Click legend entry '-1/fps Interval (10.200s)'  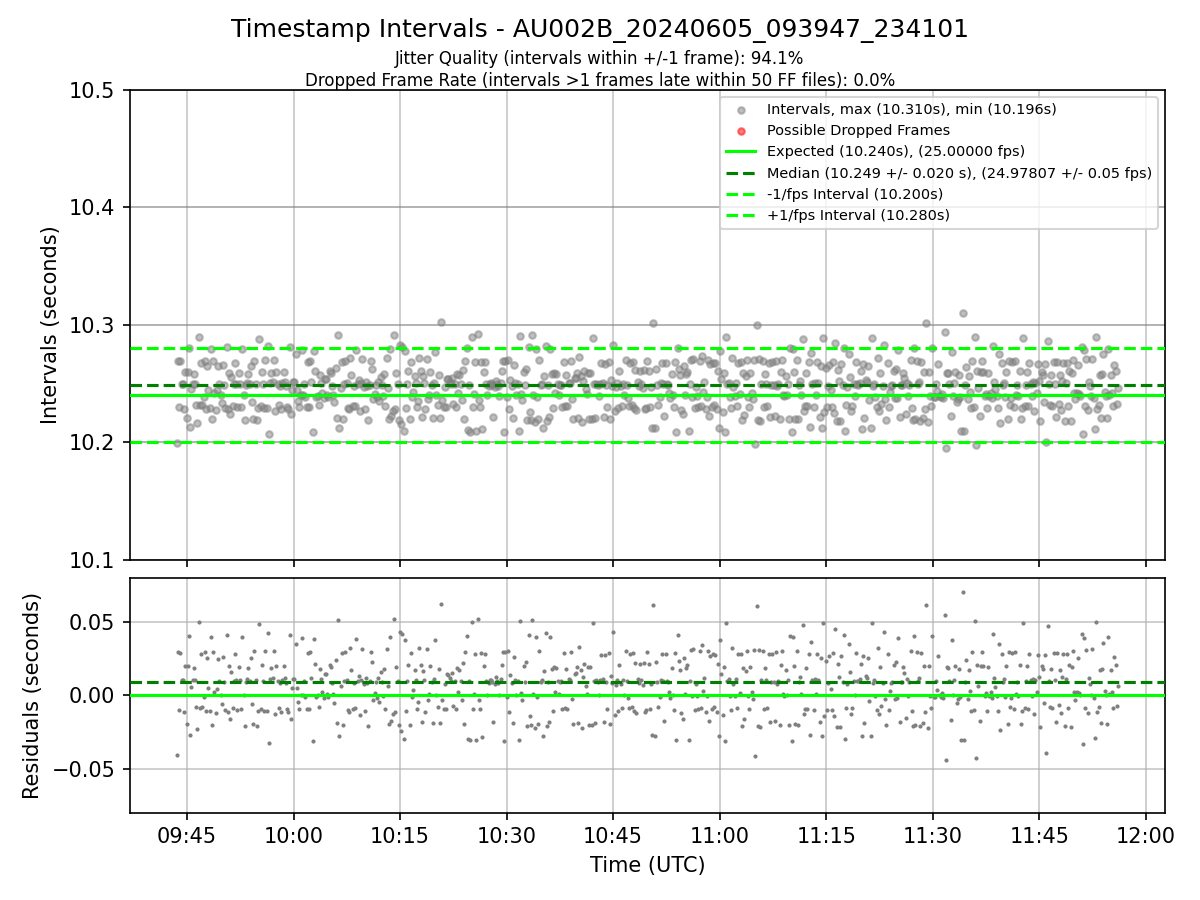[855, 194]
